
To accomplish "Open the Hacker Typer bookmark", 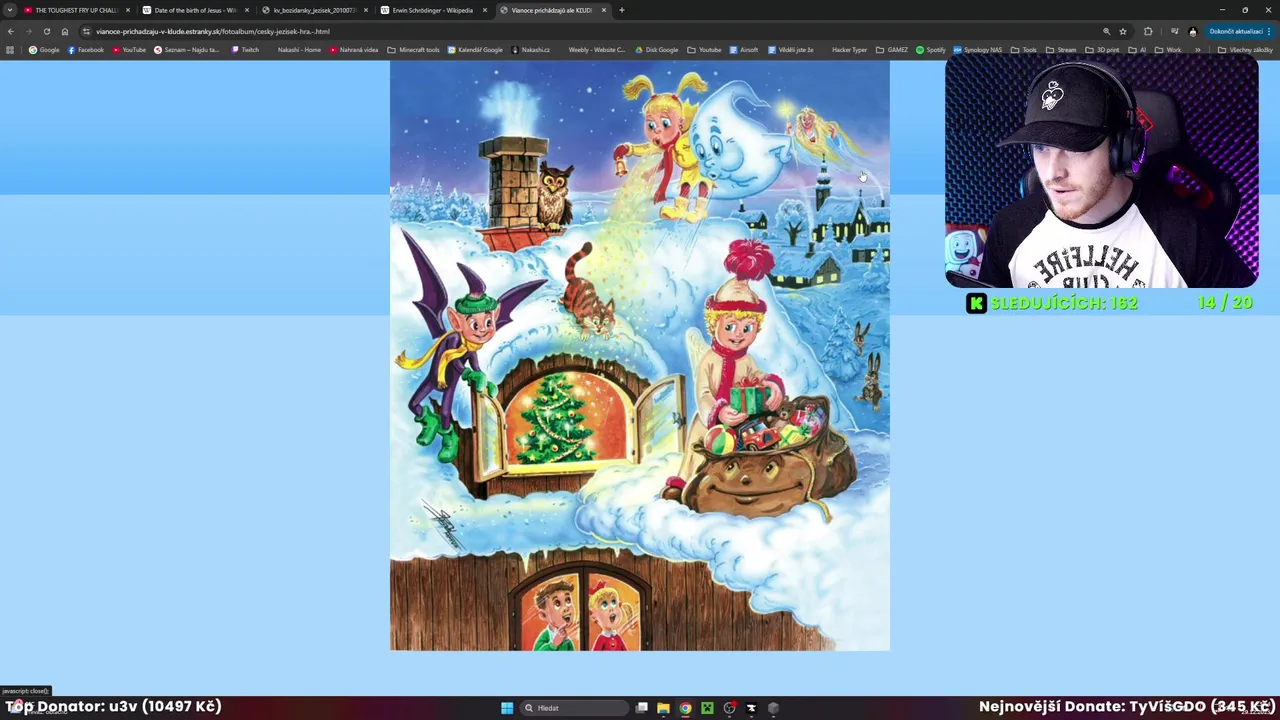I will click(x=849, y=50).
